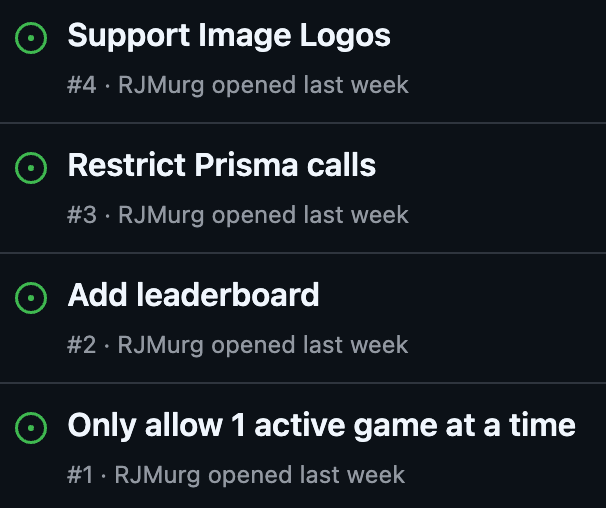Click the #1 issue number label
The width and height of the screenshot is (606, 508).
point(80,474)
